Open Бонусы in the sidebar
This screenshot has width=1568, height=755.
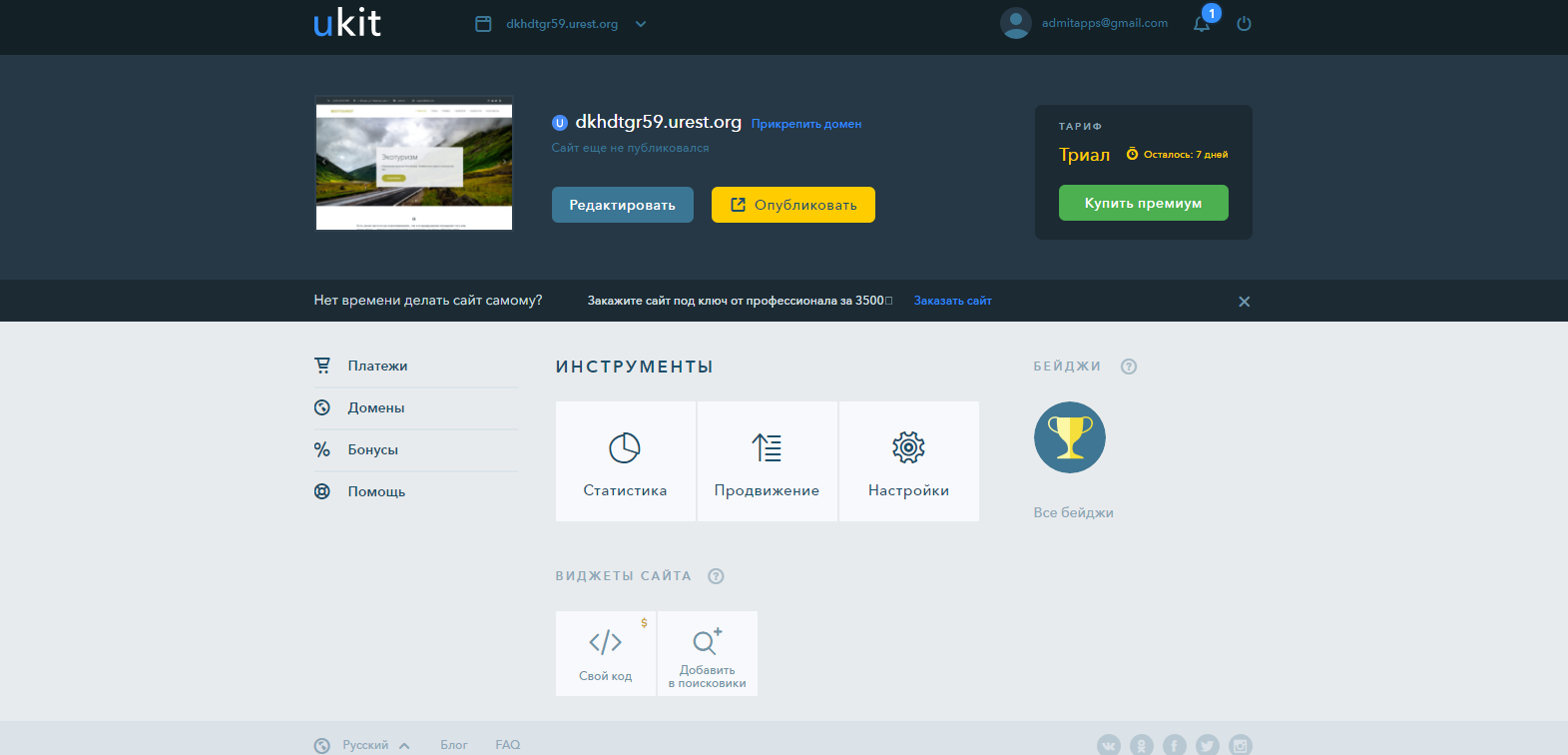click(x=415, y=449)
